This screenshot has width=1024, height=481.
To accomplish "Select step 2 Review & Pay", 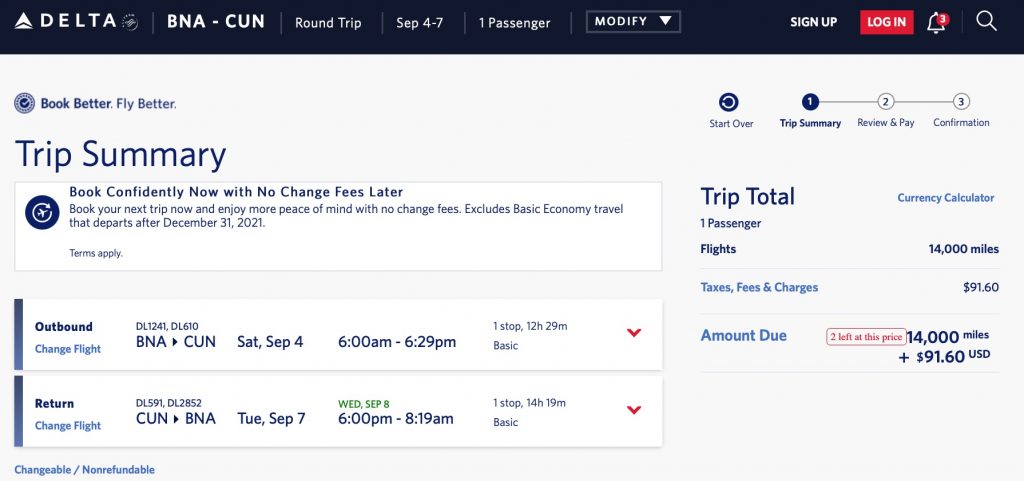I will (886, 102).
